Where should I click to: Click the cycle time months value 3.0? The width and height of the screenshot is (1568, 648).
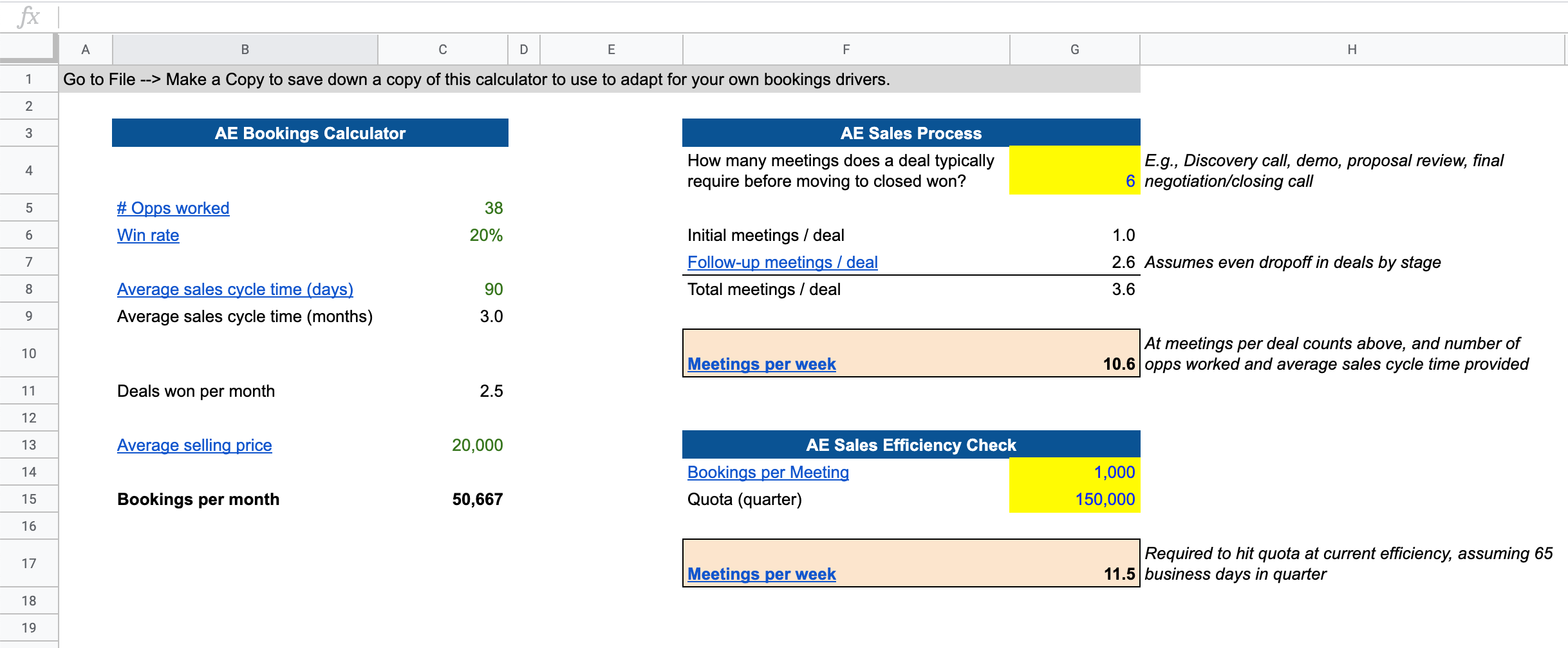click(x=492, y=316)
